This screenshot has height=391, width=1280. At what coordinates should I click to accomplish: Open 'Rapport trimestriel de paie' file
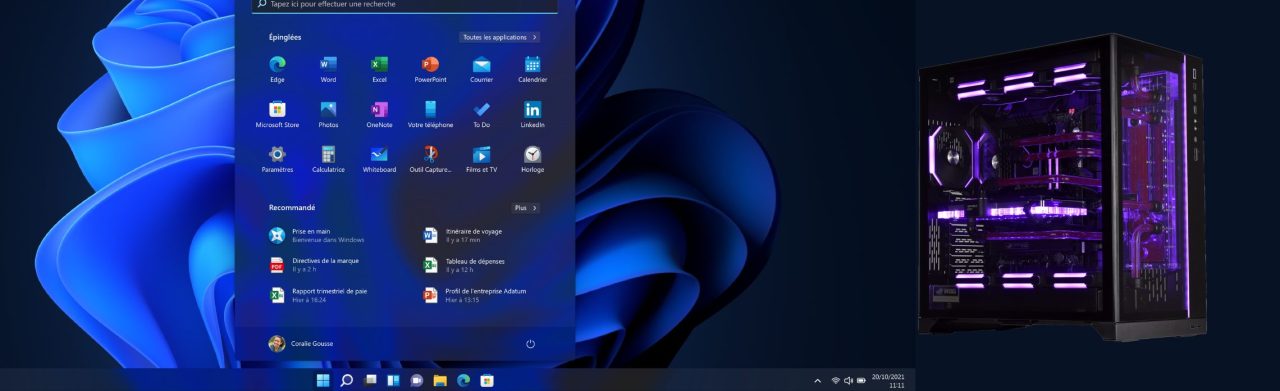point(319,295)
